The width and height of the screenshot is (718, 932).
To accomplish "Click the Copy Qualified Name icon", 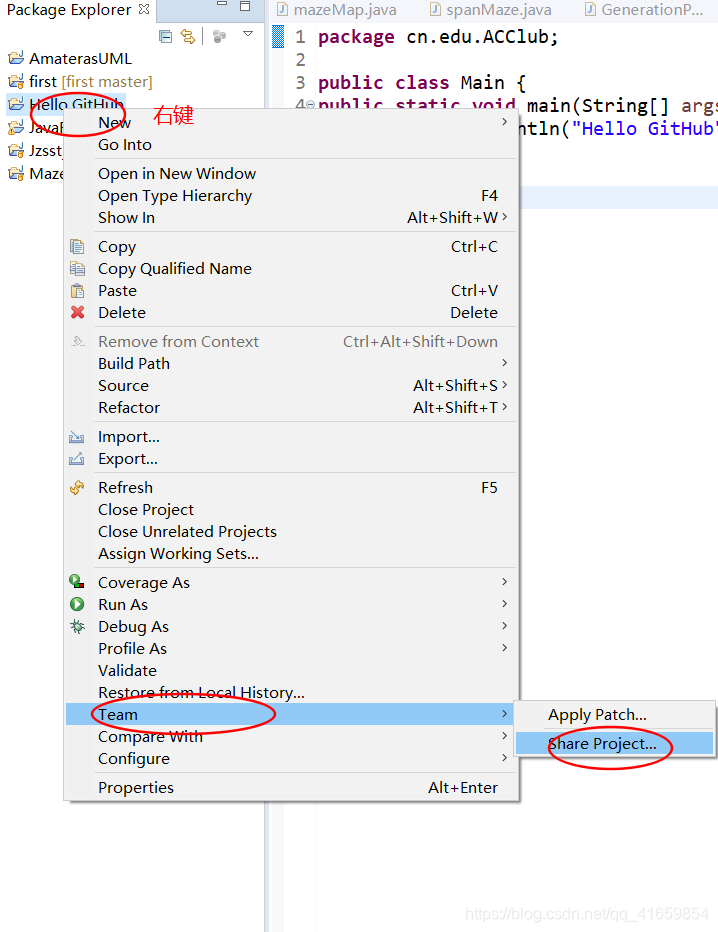I will tap(77, 268).
